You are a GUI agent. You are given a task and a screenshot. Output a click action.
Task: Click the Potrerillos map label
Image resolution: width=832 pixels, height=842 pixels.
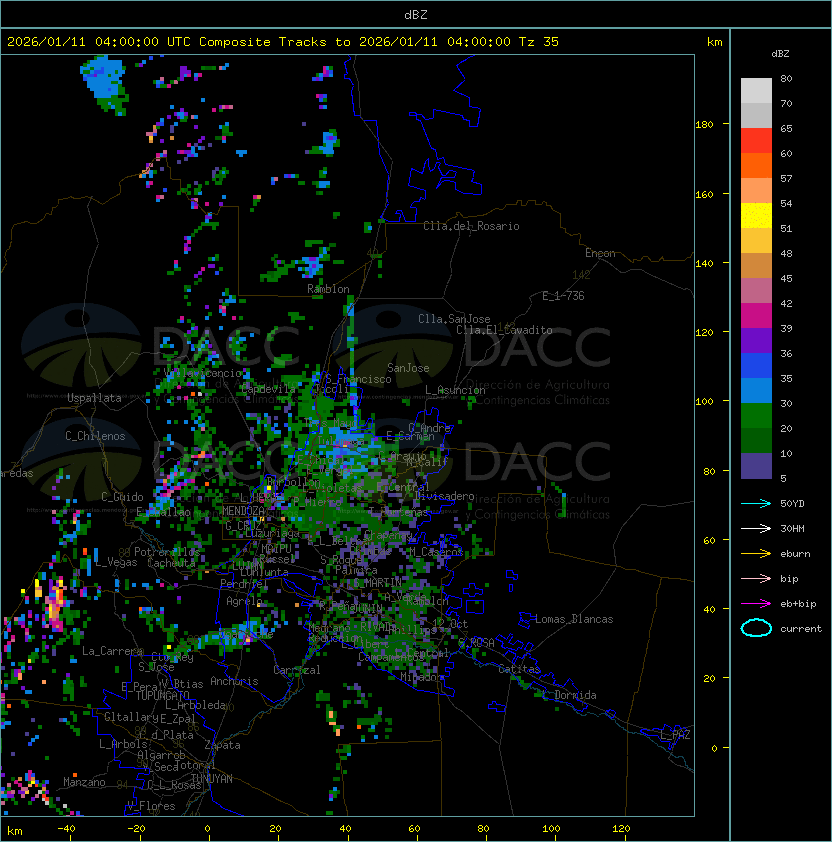[167, 552]
